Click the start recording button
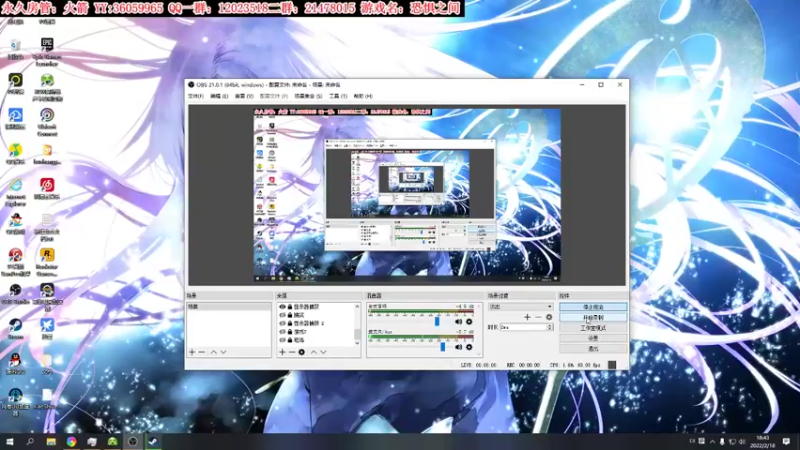 pos(593,317)
